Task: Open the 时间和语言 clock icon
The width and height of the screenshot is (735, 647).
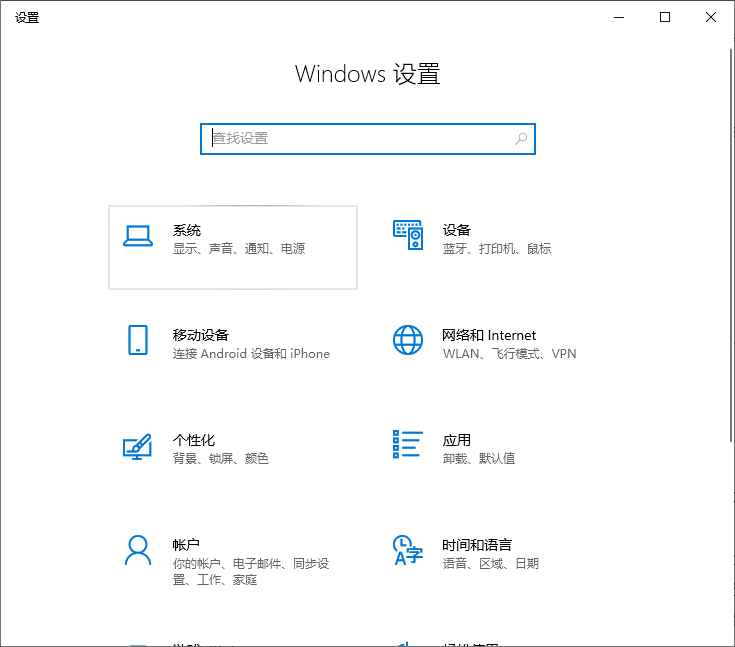Action: coord(408,550)
